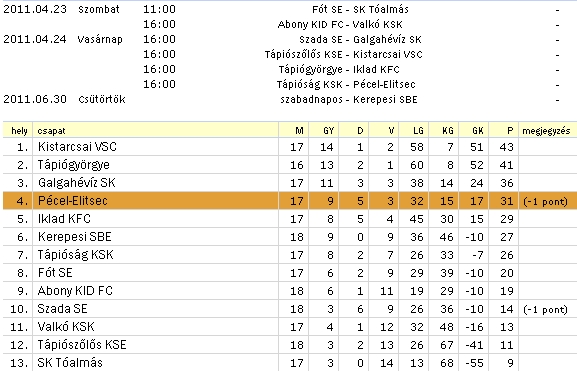
Task: Click the highlighted Pécel-Elitsec row
Action: [x=290, y=201]
